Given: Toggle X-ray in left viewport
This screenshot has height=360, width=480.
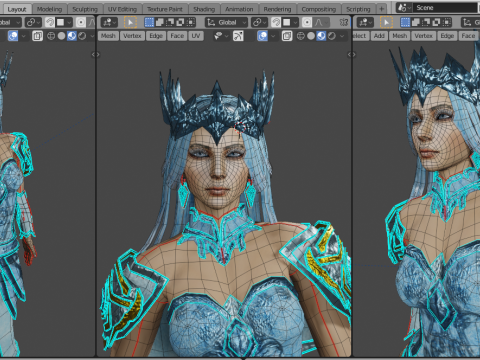Looking at the screenshot, I should (37, 36).
